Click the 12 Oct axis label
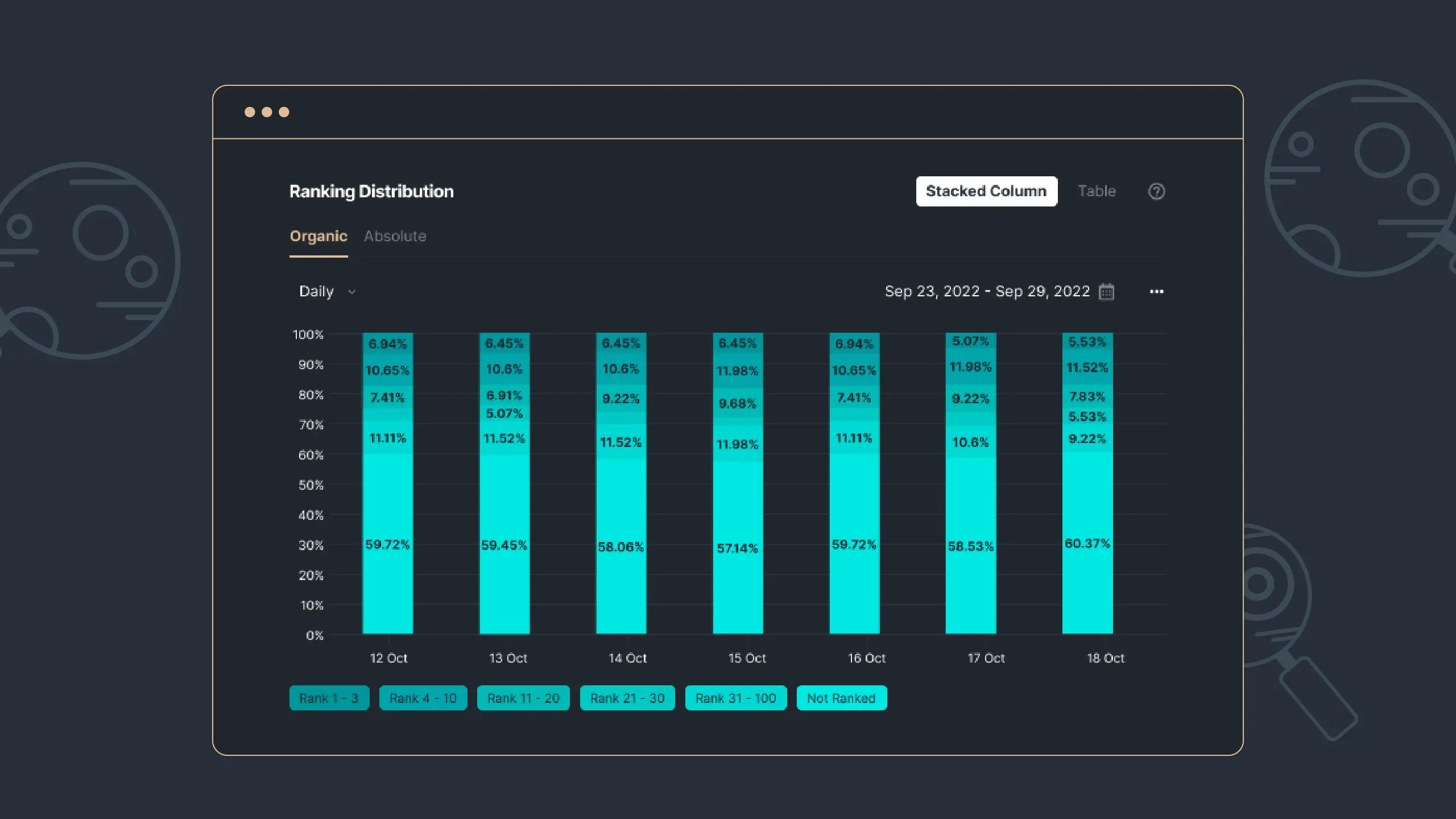Image resolution: width=1456 pixels, height=819 pixels. (x=389, y=658)
